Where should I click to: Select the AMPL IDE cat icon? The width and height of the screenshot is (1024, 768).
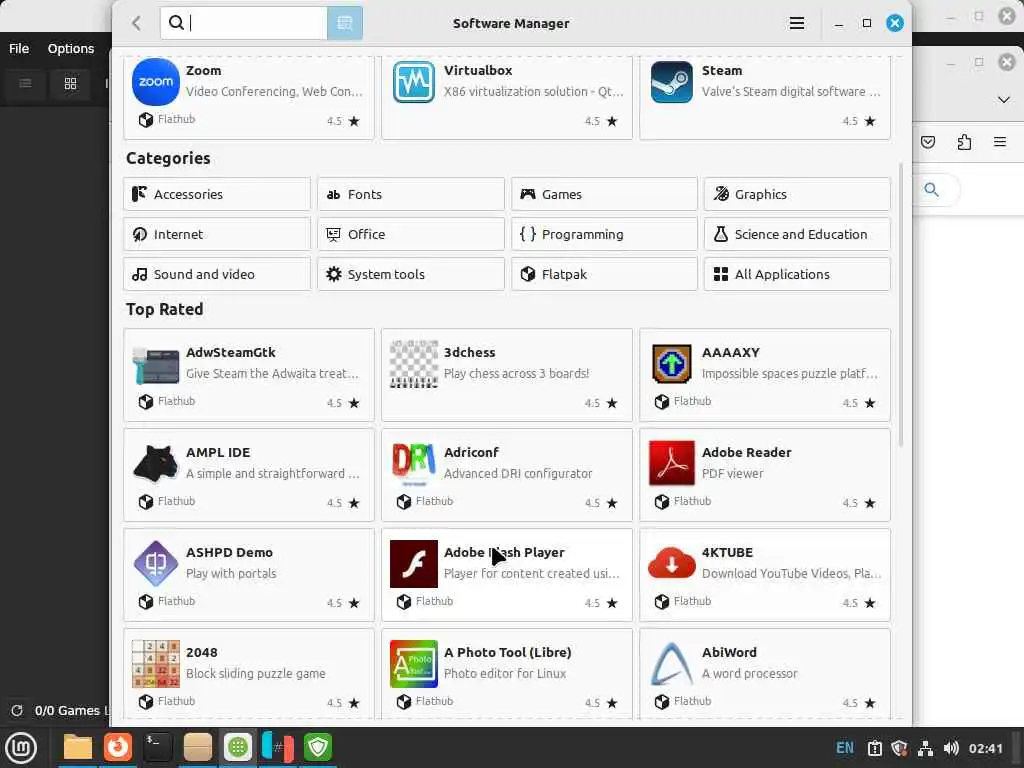tap(155, 463)
